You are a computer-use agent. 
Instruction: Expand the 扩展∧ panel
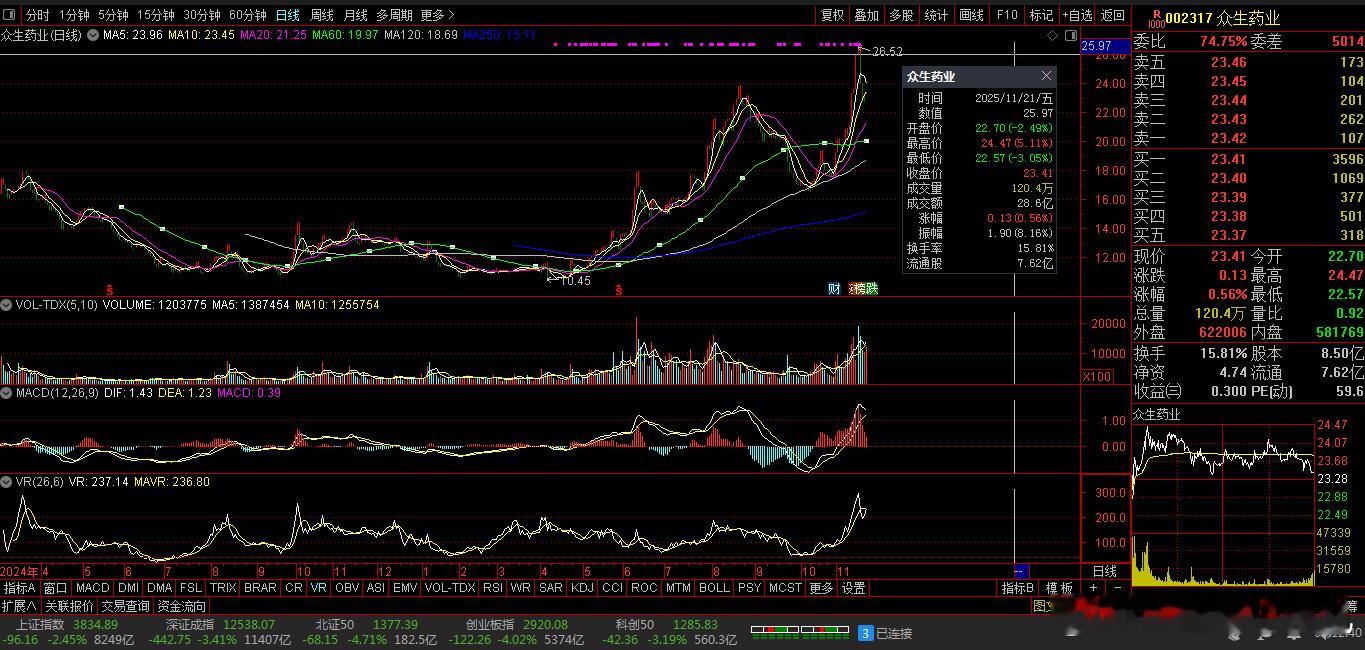click(19, 606)
